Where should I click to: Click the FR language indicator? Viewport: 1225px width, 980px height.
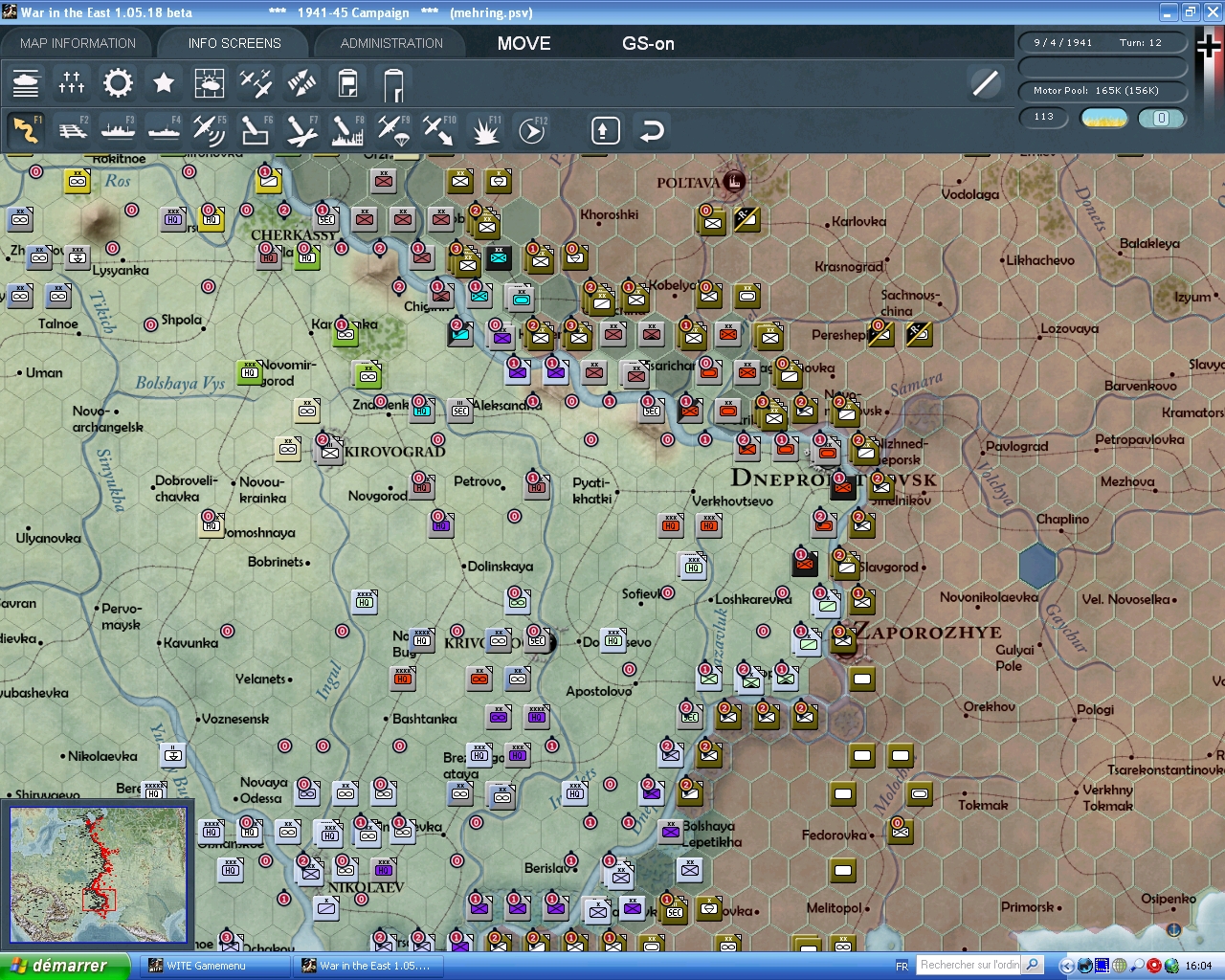point(902,966)
